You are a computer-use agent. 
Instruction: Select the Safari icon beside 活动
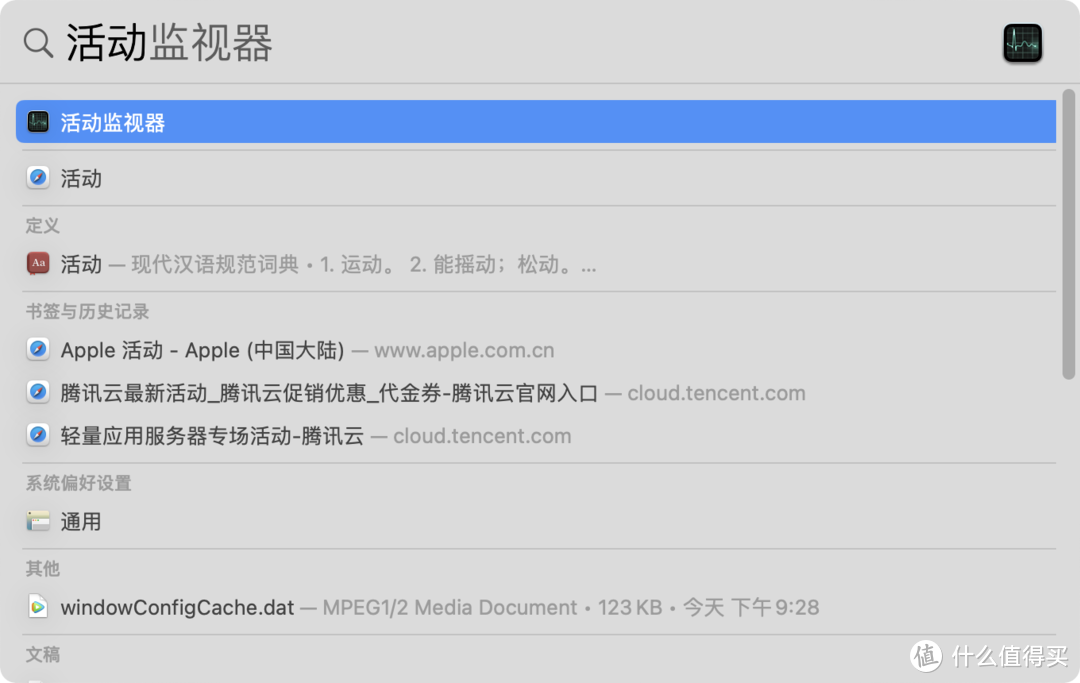(x=38, y=177)
